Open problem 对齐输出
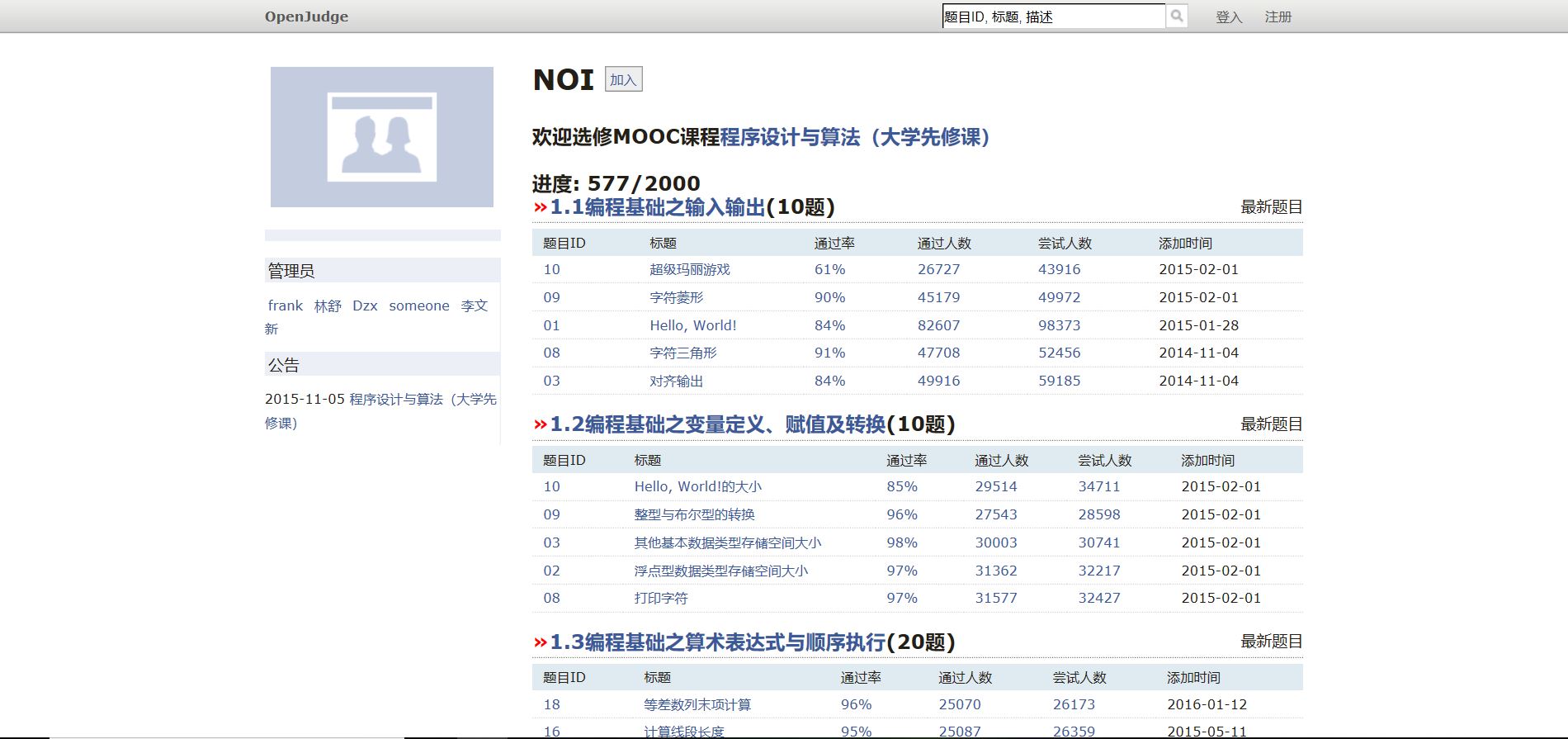This screenshot has width=1568, height=739. click(x=677, y=381)
